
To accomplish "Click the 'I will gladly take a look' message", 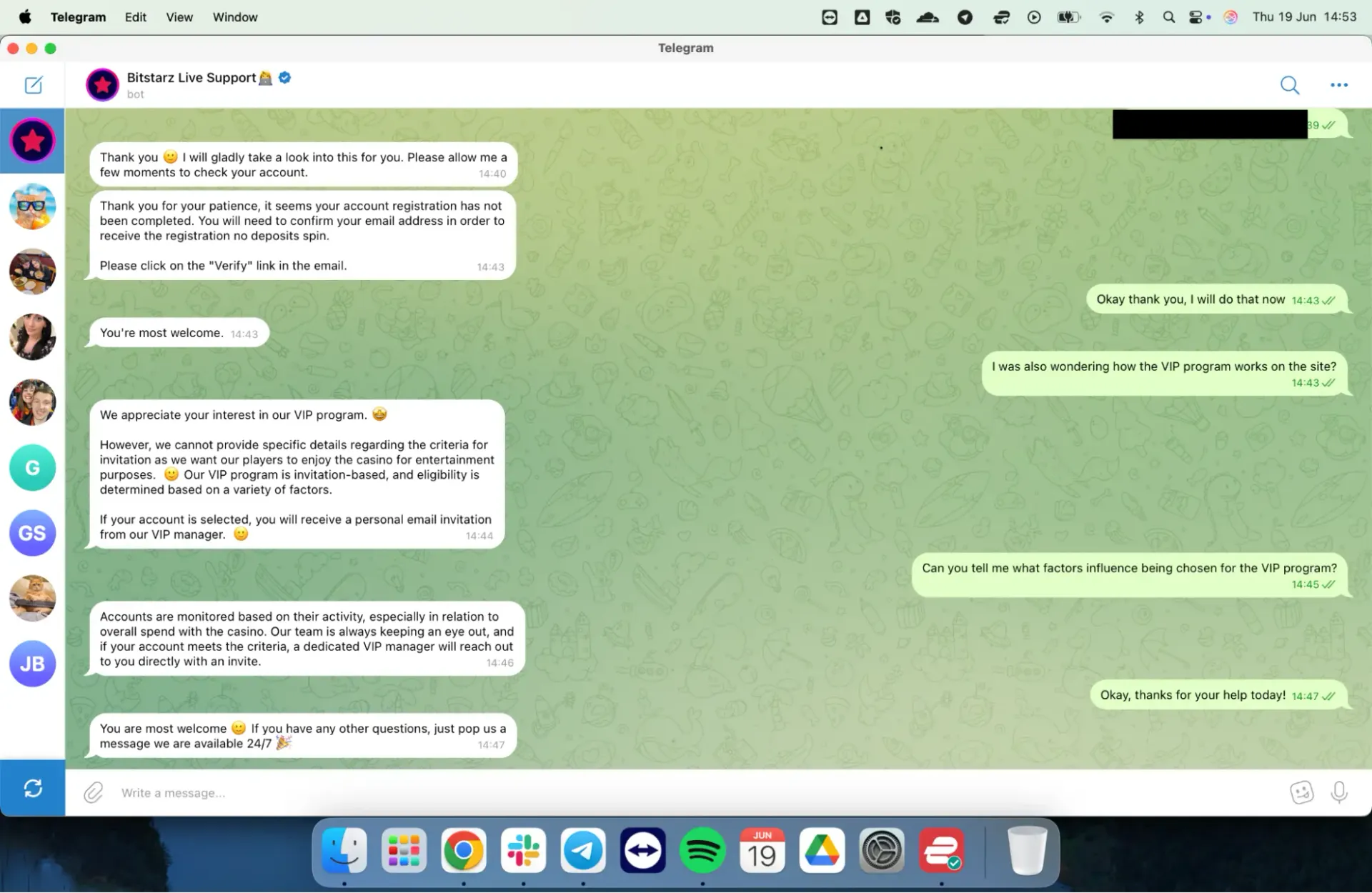I will click(303, 164).
